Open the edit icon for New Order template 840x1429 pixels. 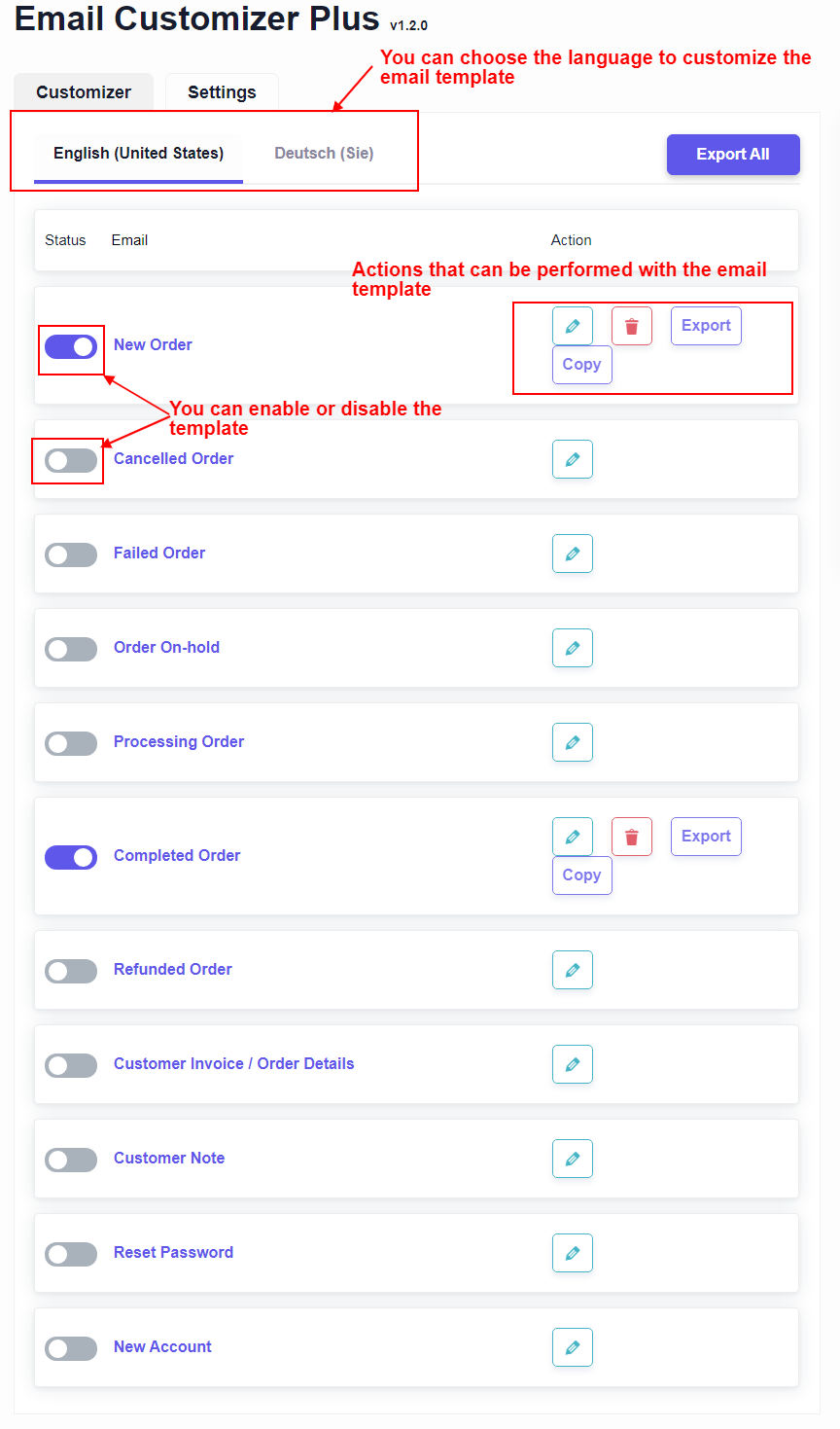[x=572, y=325]
